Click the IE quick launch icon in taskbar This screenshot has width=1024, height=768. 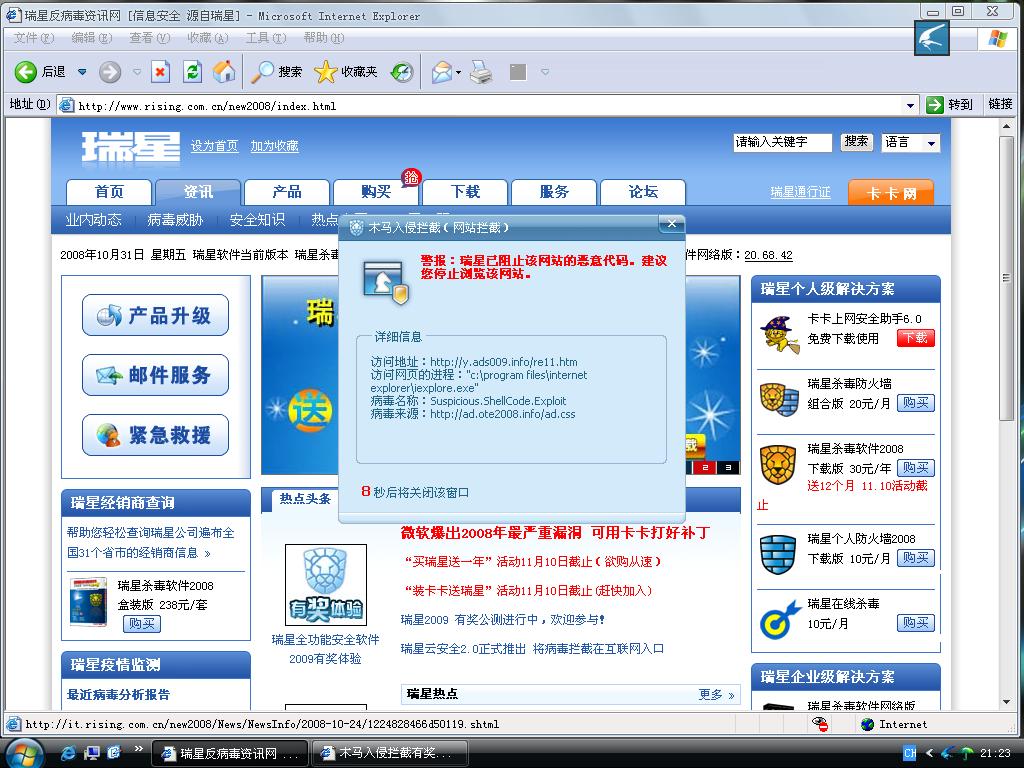67,753
